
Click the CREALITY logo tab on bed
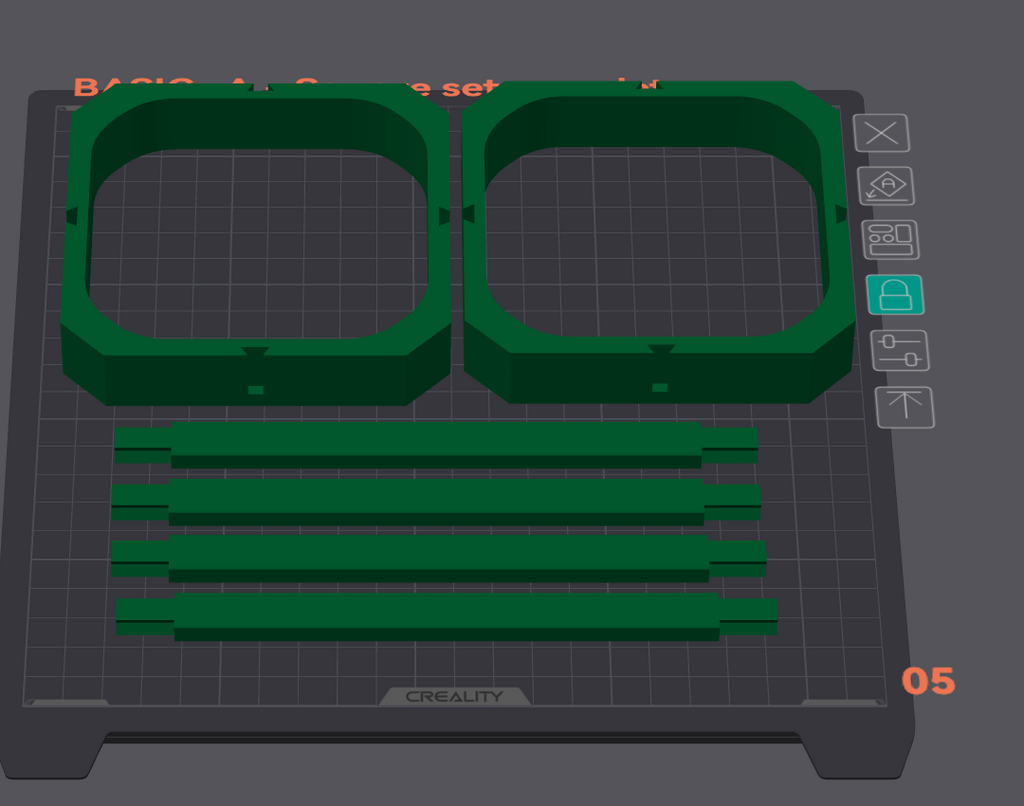[455, 696]
